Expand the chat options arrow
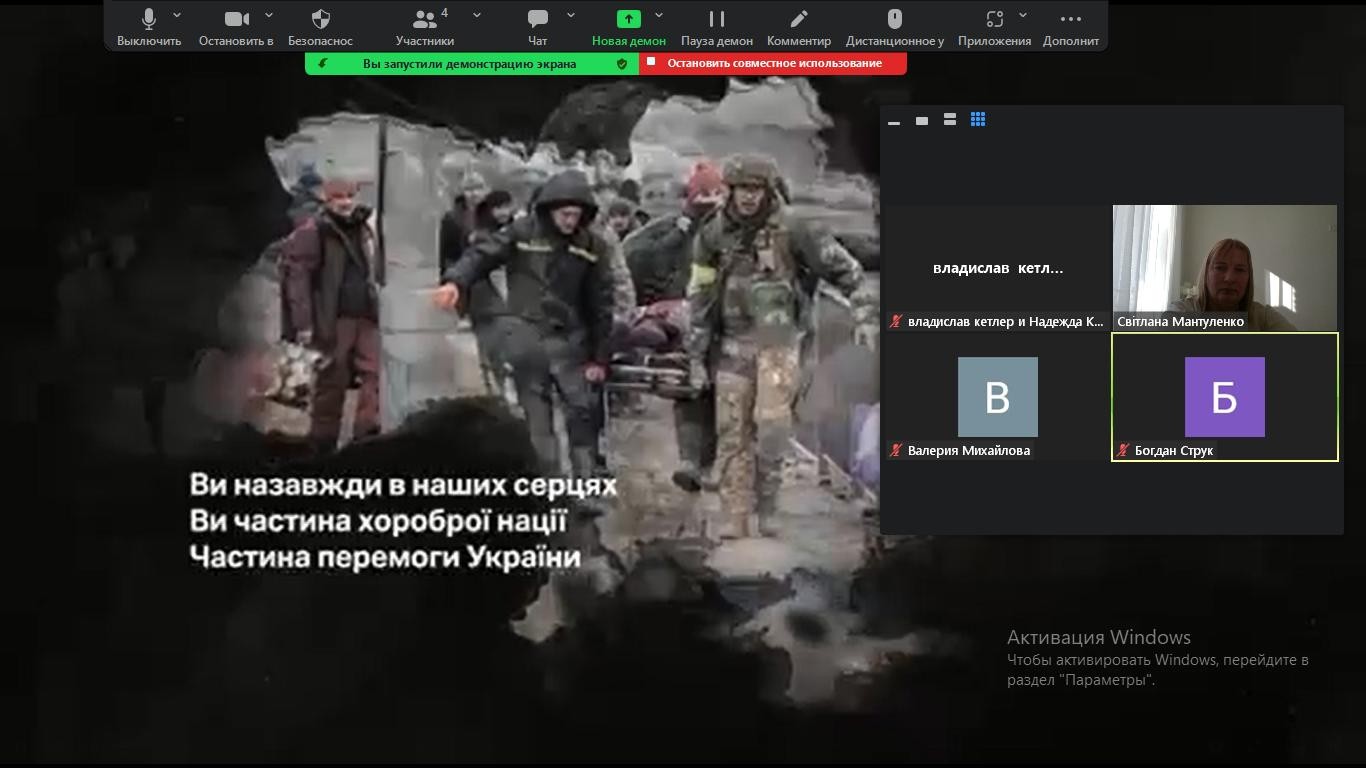 click(571, 15)
